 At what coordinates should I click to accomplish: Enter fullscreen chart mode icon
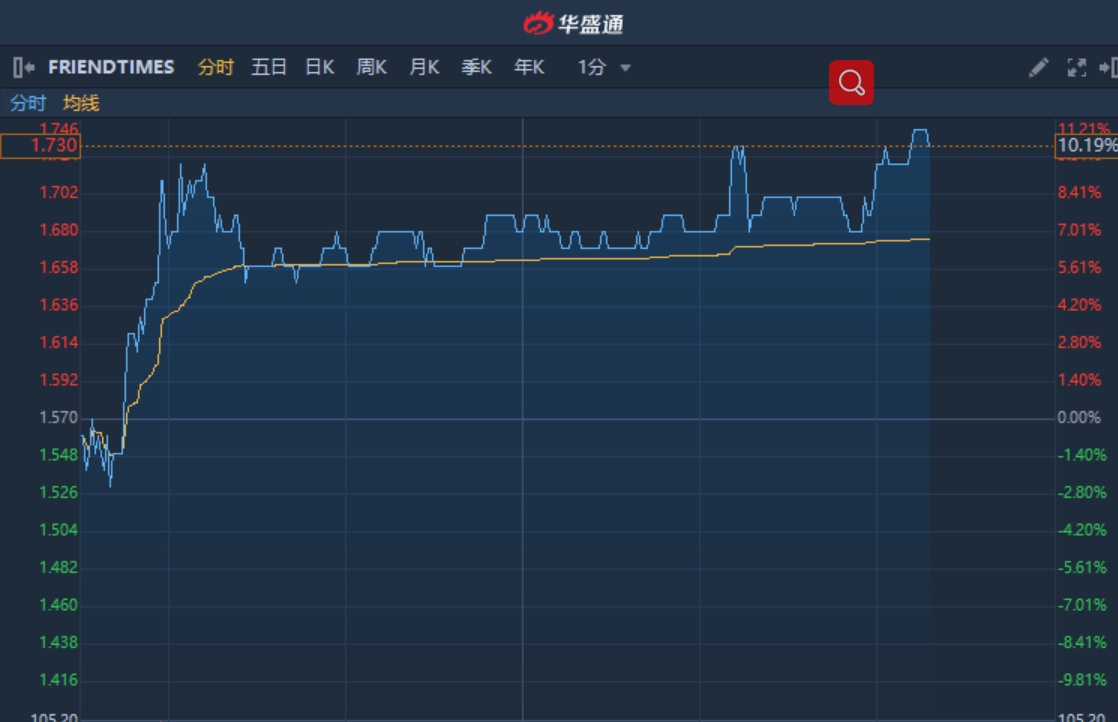(x=1076, y=67)
